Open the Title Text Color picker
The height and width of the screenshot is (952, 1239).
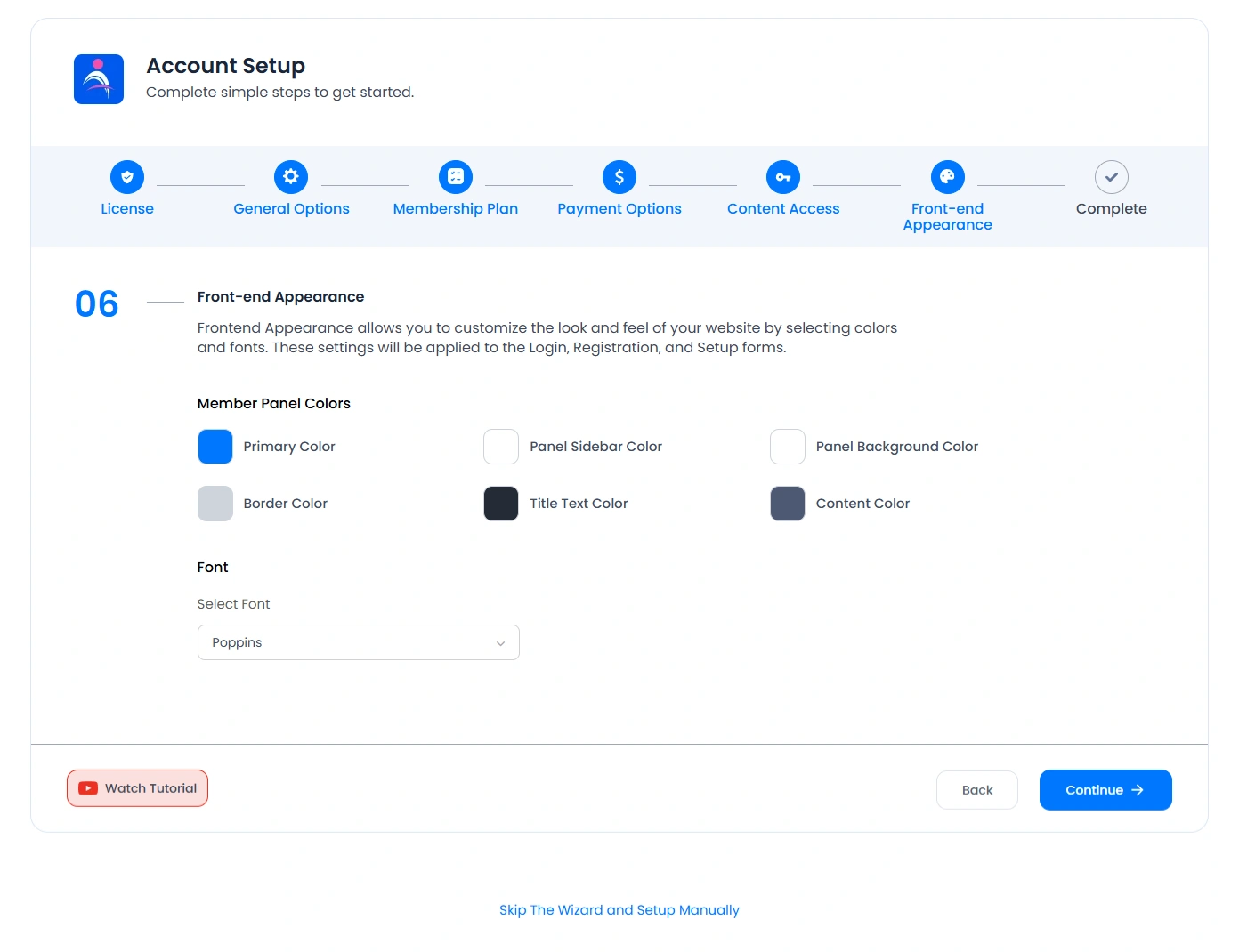(x=500, y=503)
